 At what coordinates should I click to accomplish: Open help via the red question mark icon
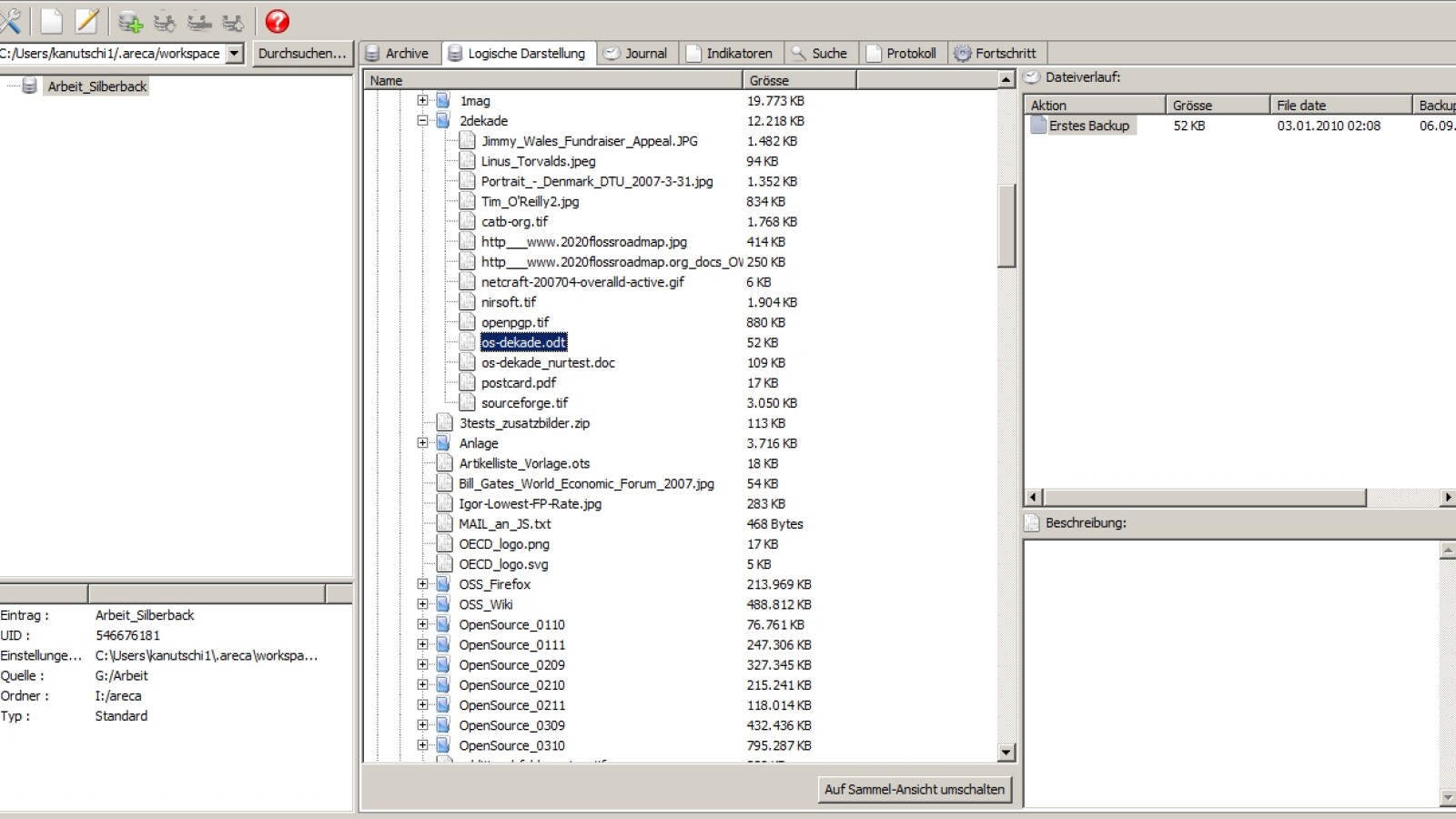278,20
